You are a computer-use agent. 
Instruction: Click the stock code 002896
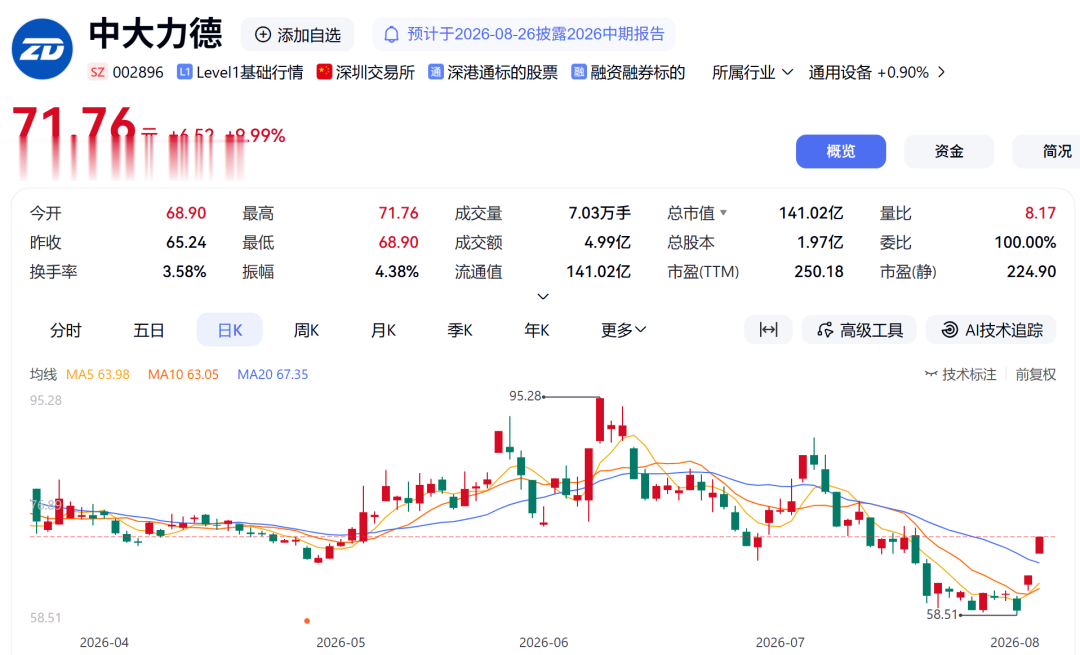[138, 72]
